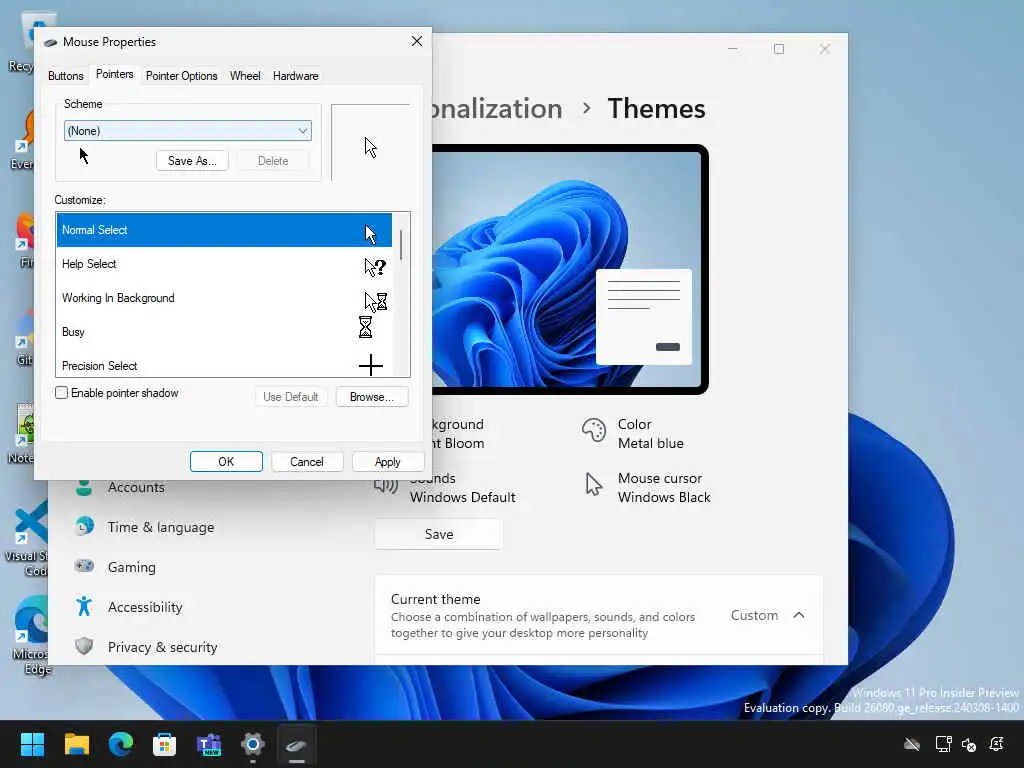This screenshot has height=768, width=1024.
Task: Open Mouse cursor Windows Black setting
Action: coord(648,488)
